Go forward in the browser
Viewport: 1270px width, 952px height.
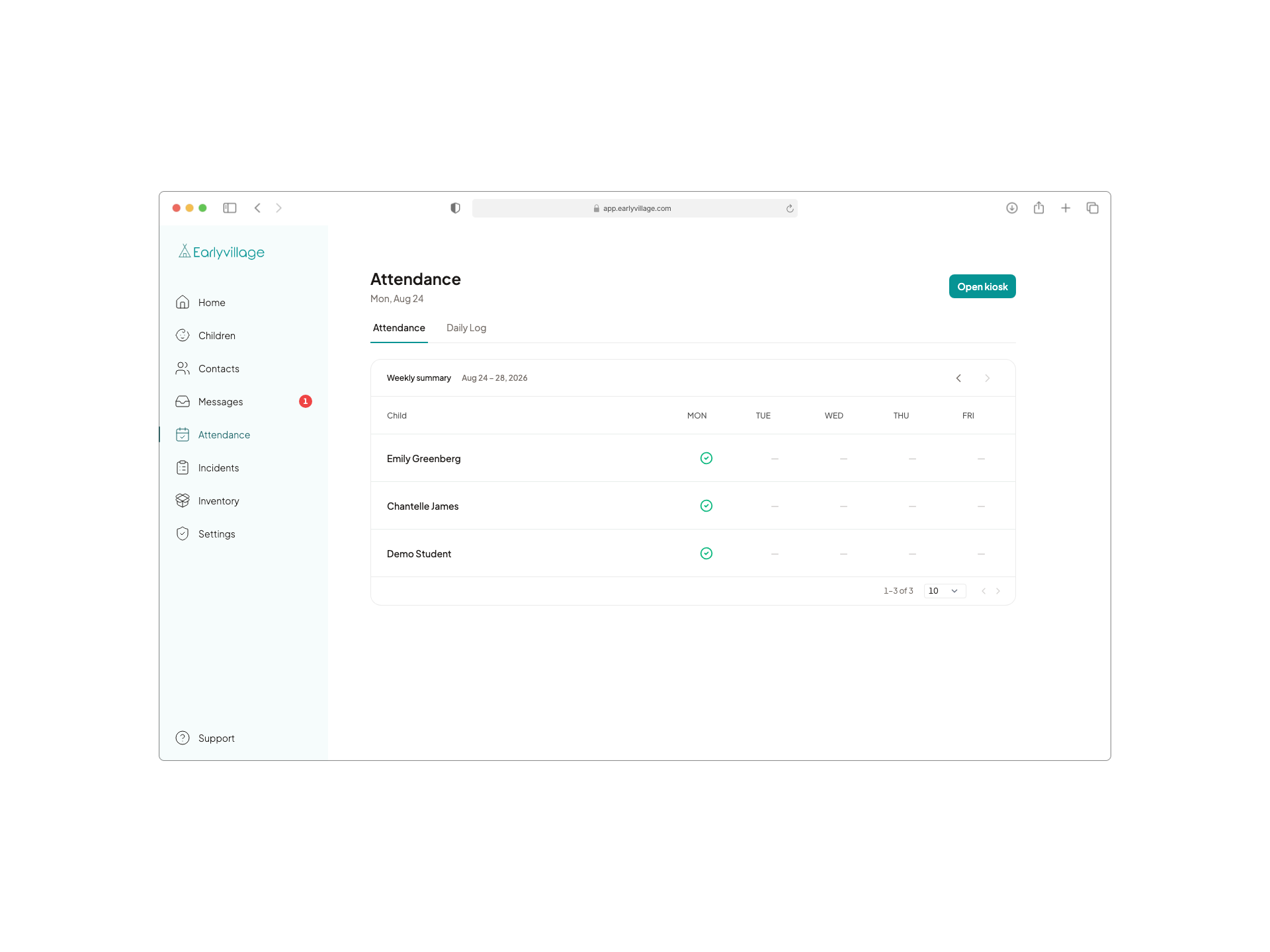278,208
